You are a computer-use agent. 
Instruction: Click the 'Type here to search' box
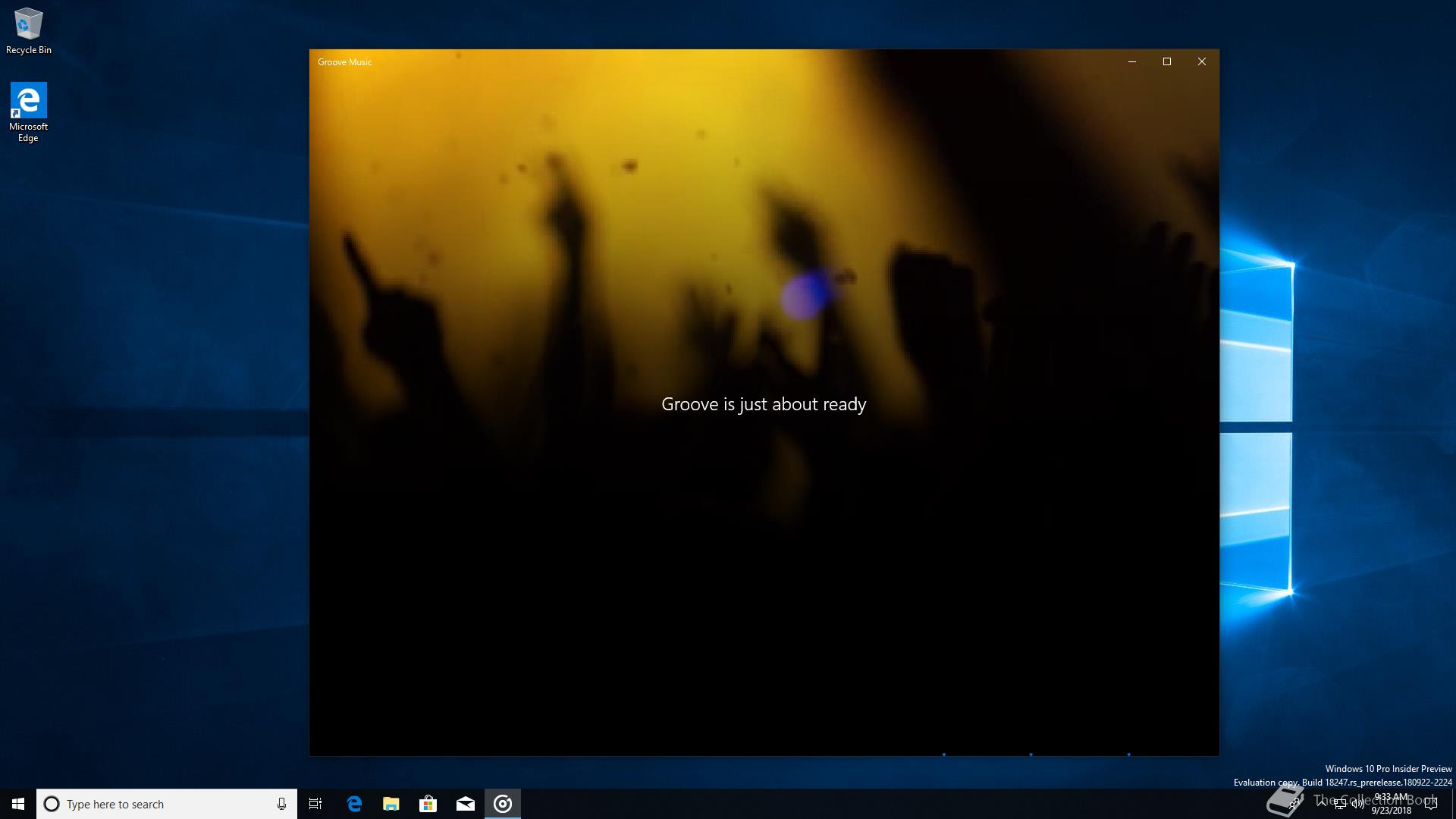[167, 804]
